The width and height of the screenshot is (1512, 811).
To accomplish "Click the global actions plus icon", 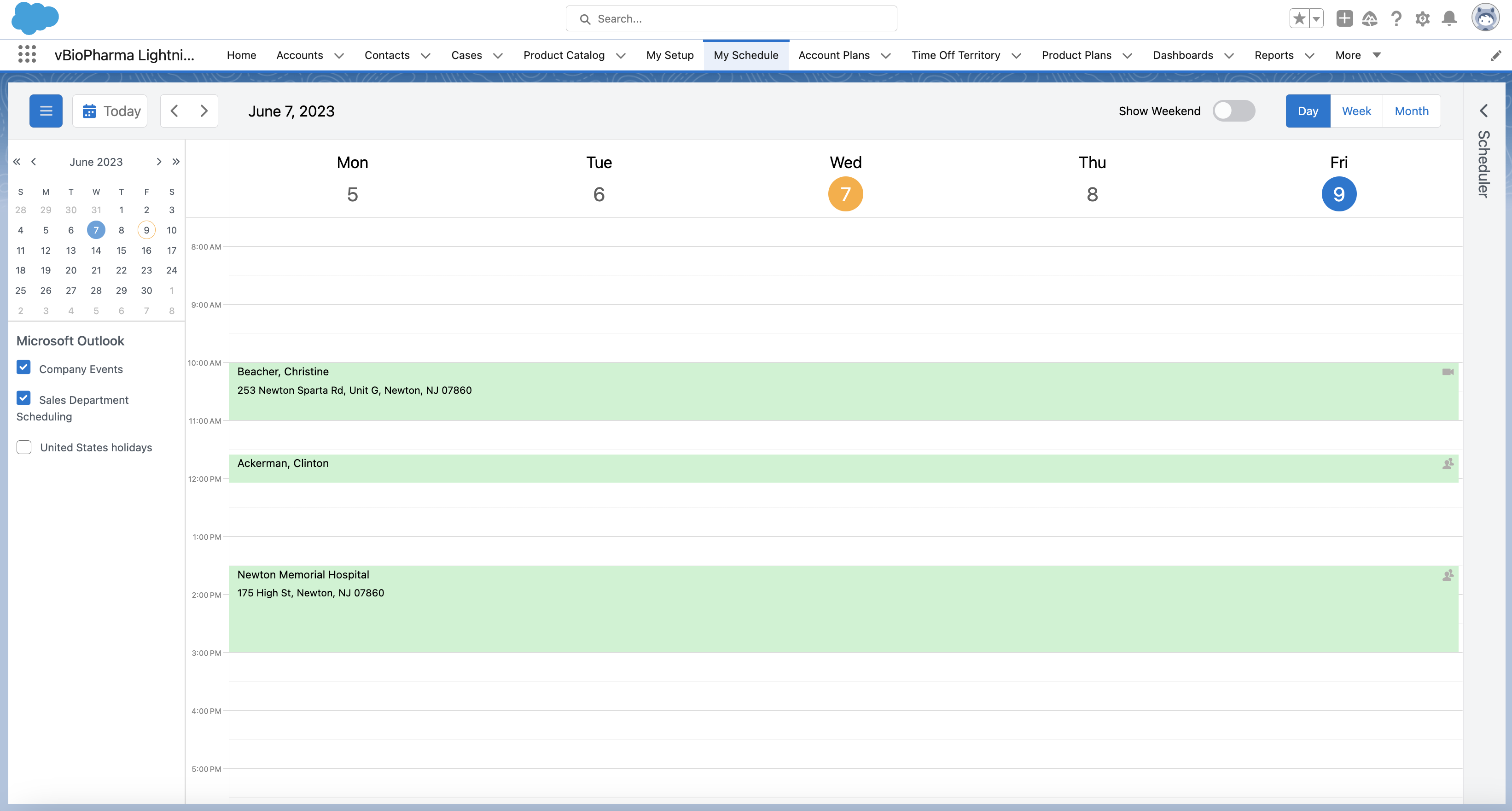I will tap(1344, 19).
